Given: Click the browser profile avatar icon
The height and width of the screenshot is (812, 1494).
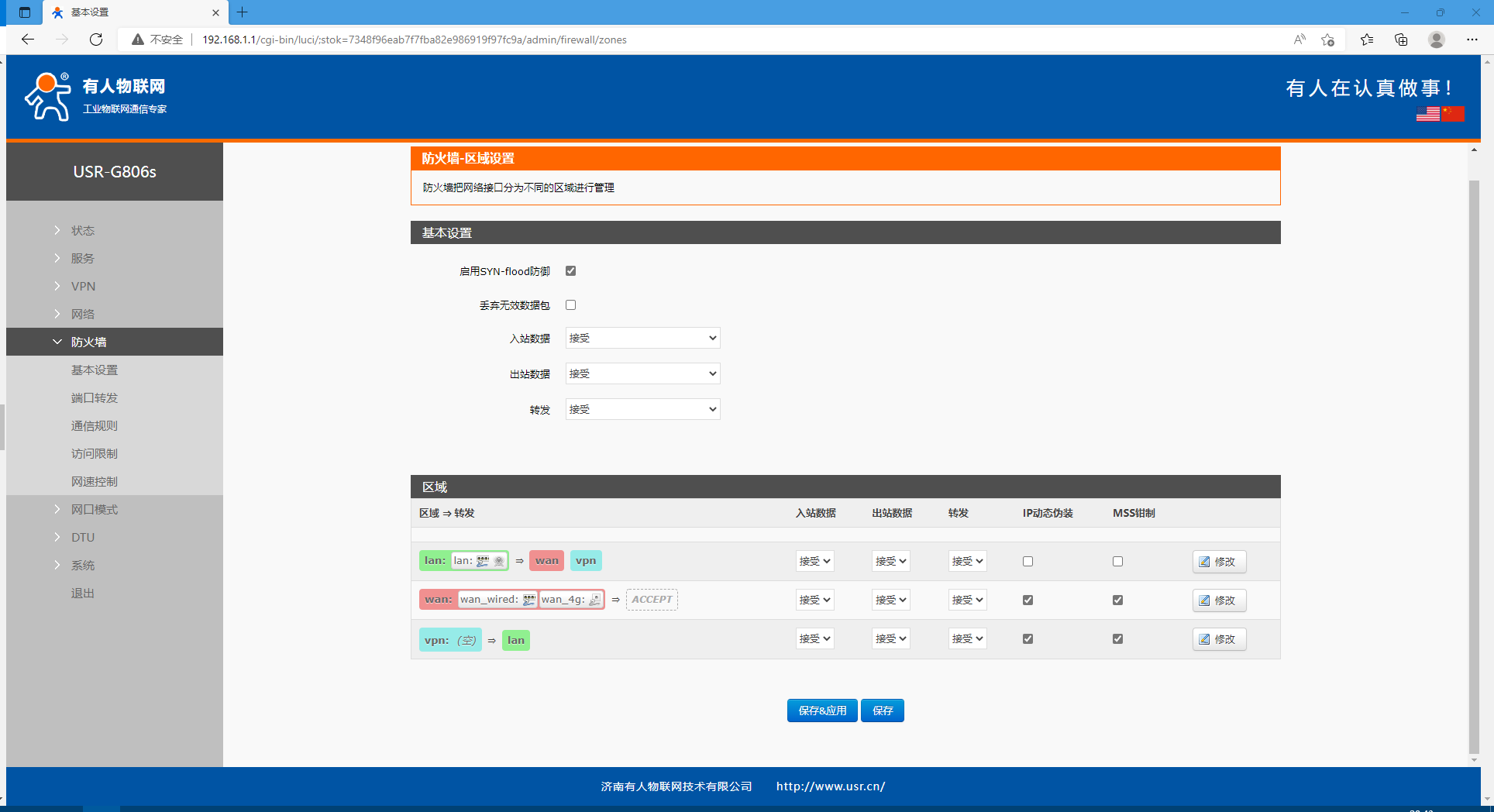Looking at the screenshot, I should point(1436,40).
